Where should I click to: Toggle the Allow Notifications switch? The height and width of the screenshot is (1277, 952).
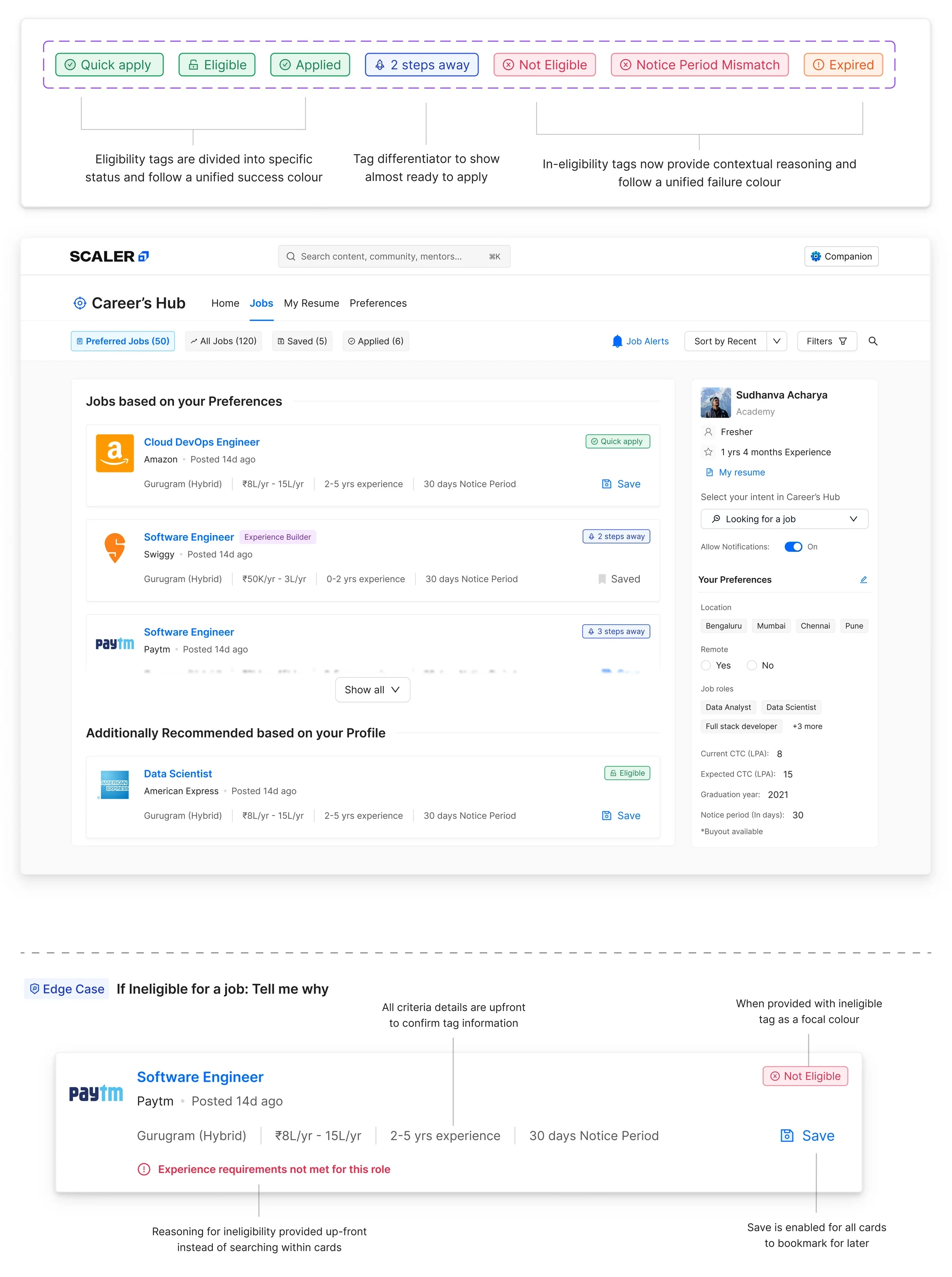coord(794,547)
